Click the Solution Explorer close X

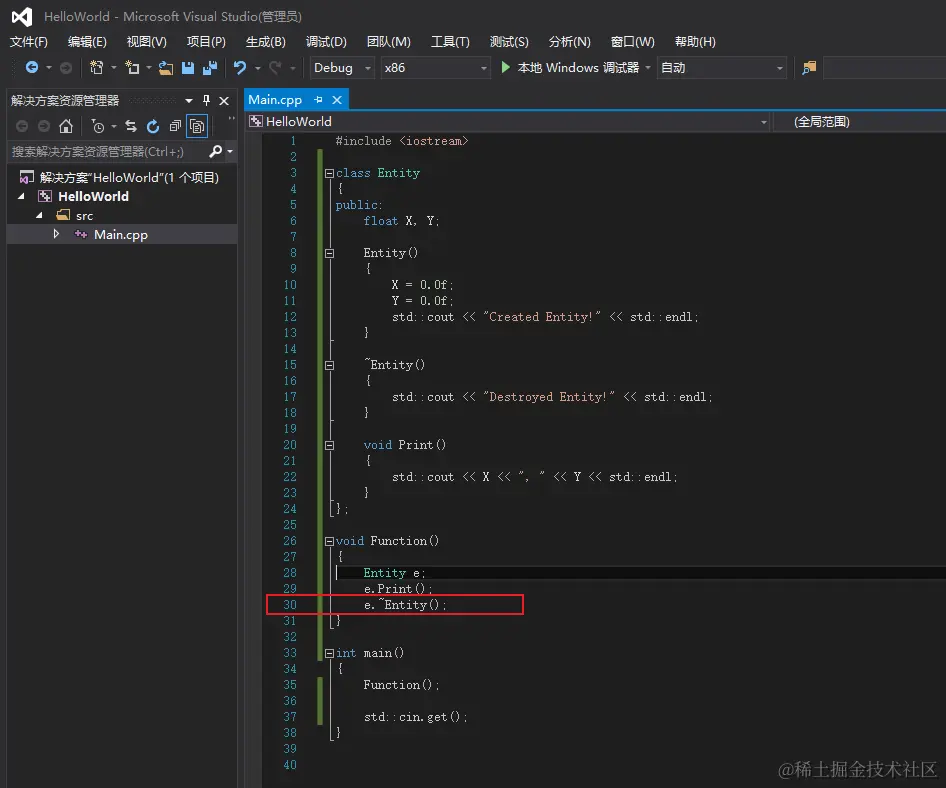pyautogui.click(x=224, y=101)
